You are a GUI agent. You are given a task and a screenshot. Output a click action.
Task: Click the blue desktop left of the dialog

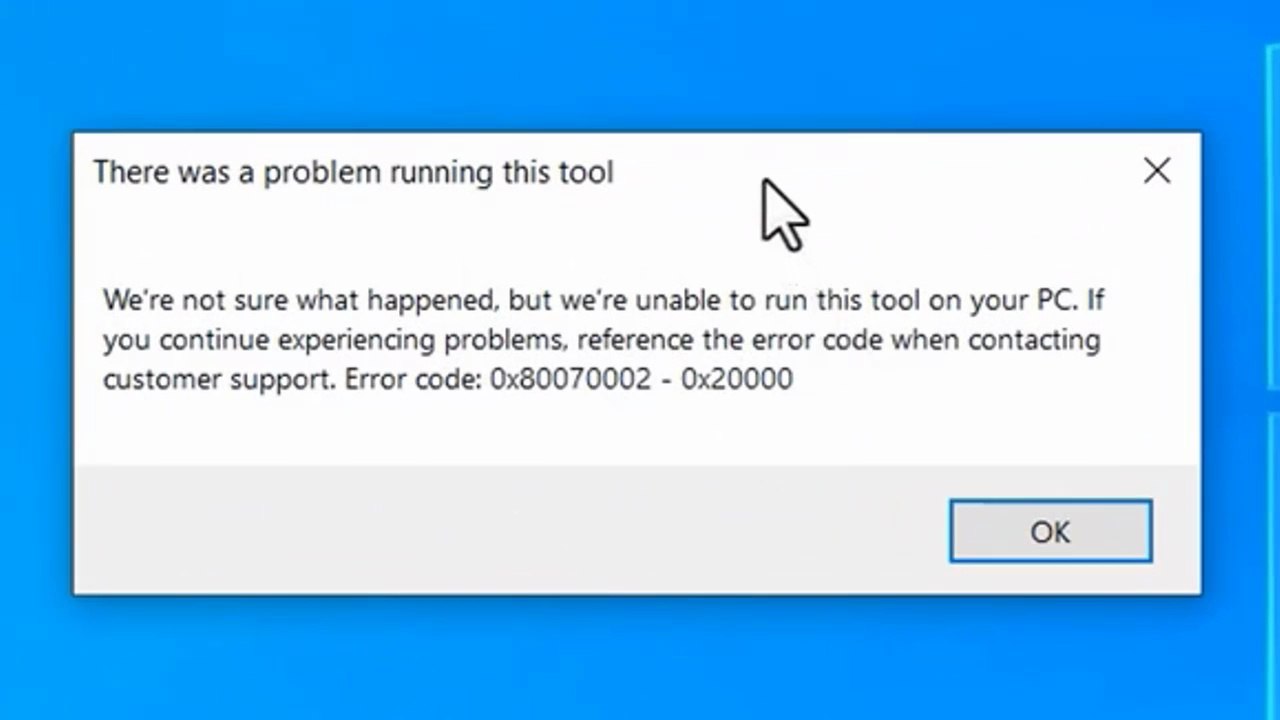click(x=35, y=360)
